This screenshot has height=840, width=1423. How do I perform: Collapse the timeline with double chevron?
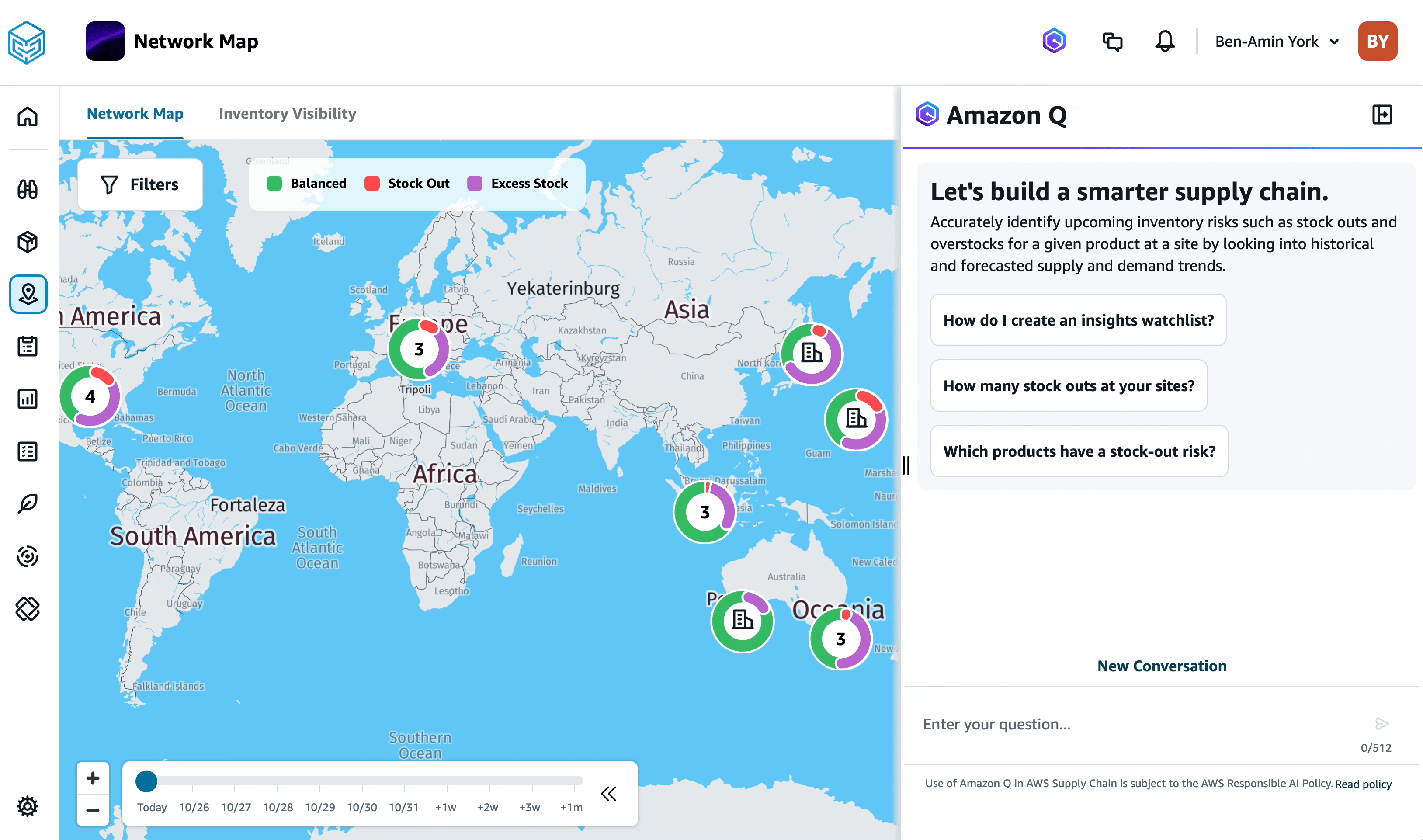click(608, 794)
